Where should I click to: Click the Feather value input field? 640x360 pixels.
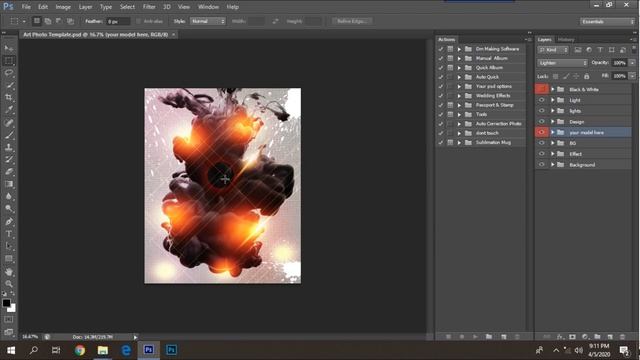(x=118, y=21)
